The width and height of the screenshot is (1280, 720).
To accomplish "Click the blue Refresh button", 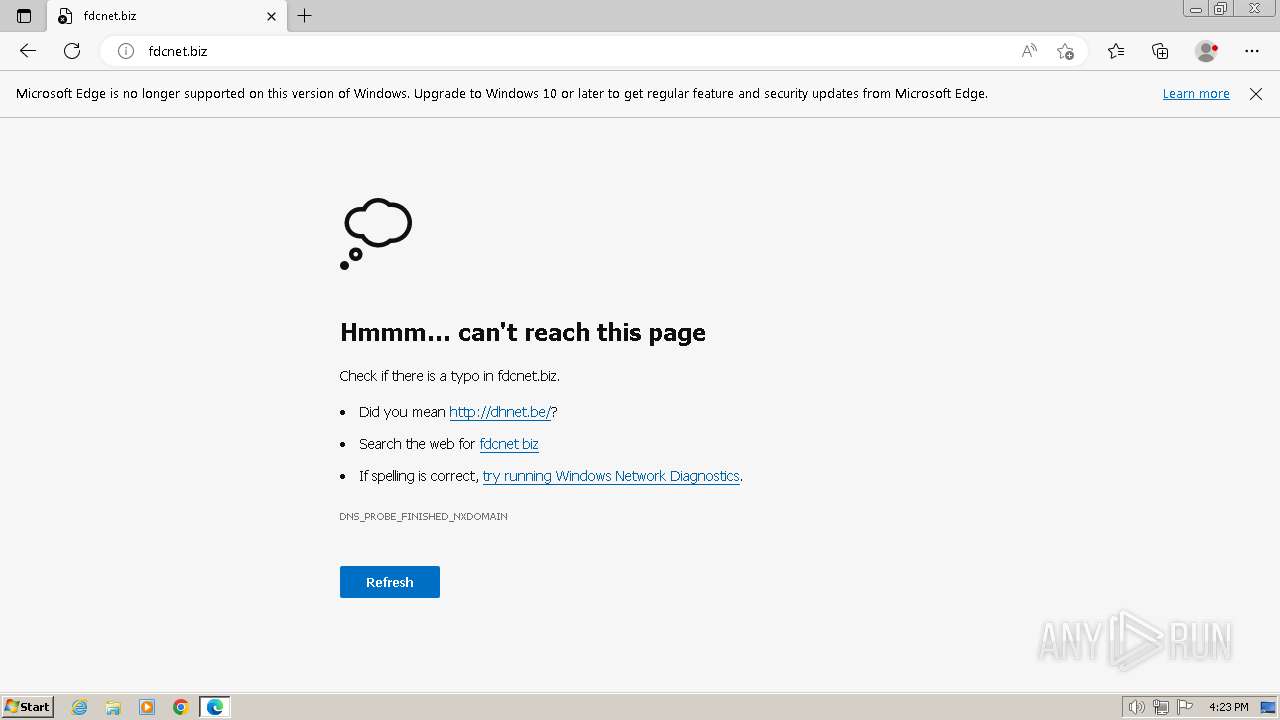I will pos(390,582).
